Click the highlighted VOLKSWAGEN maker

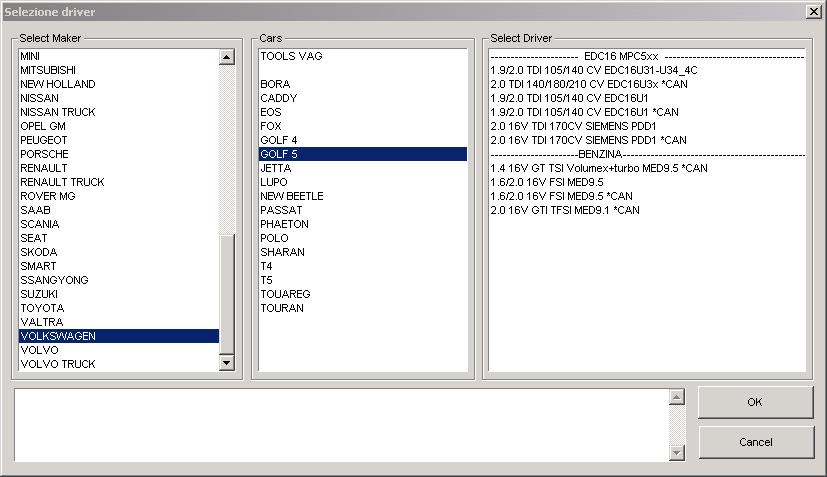point(119,336)
